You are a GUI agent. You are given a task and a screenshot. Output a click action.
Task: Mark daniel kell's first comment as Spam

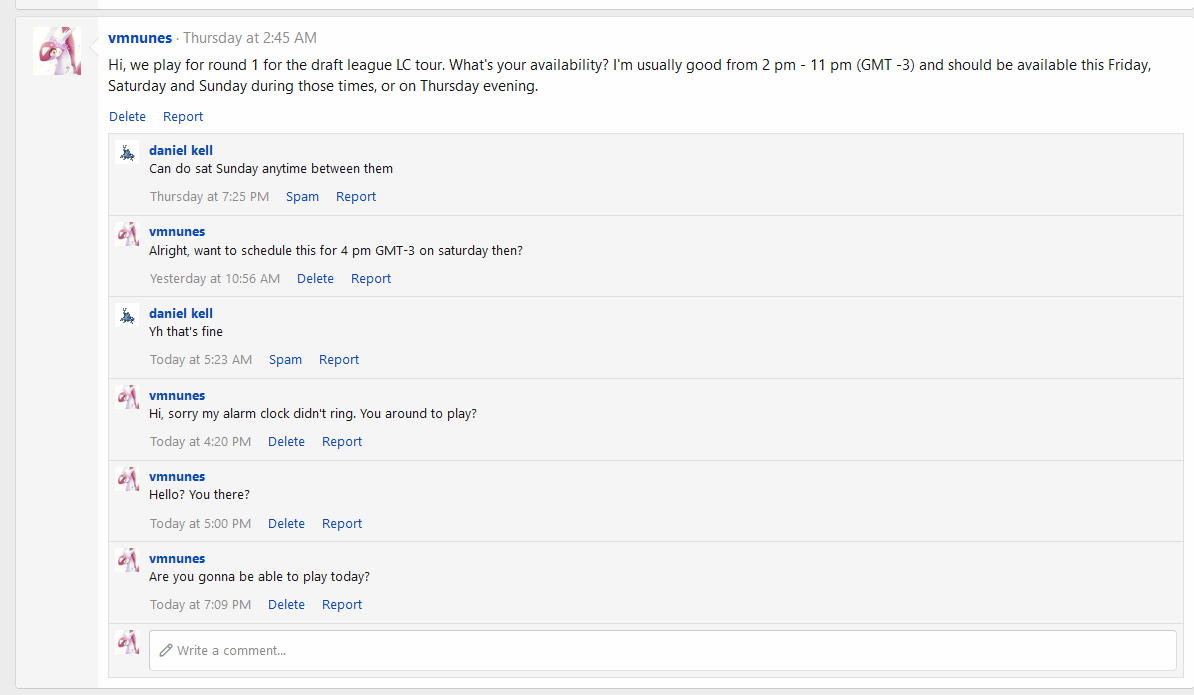[x=302, y=196]
